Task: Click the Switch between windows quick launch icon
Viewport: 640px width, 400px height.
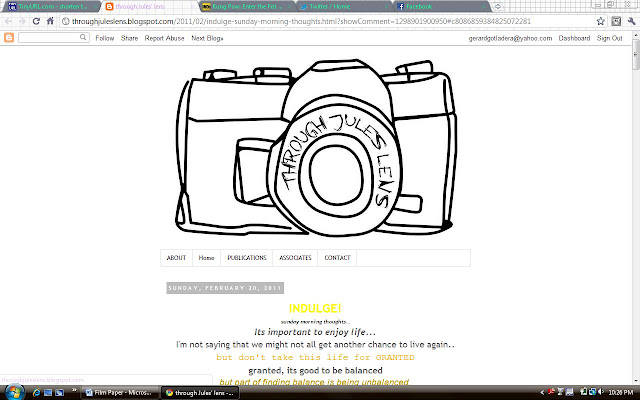Action: (60, 393)
